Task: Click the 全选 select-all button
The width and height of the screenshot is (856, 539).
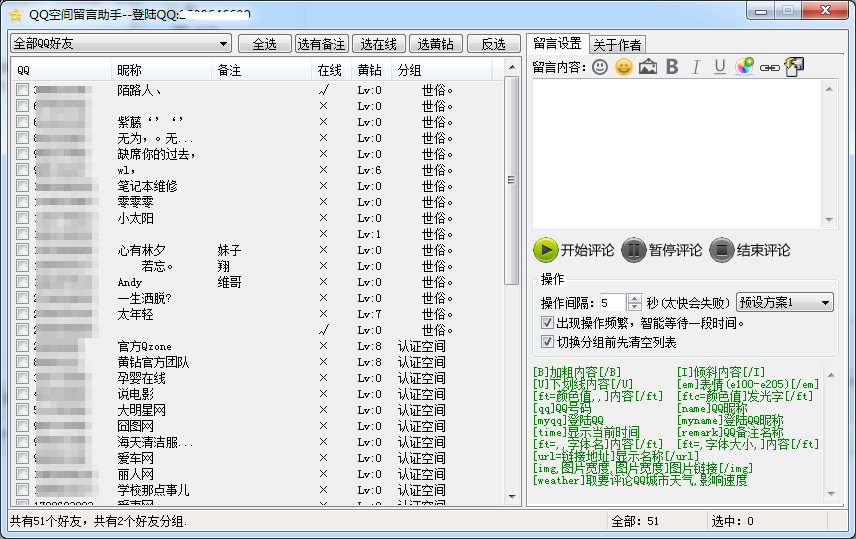Action: [264, 44]
